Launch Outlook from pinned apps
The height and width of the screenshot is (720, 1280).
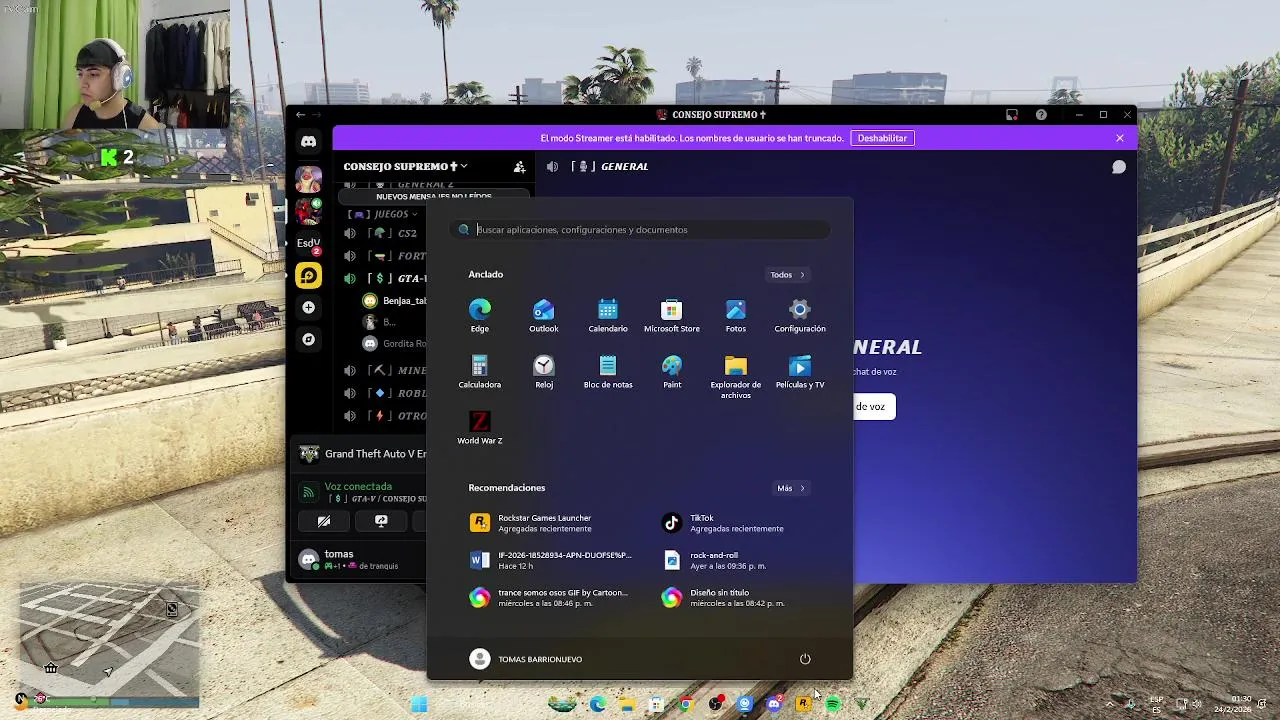[544, 315]
